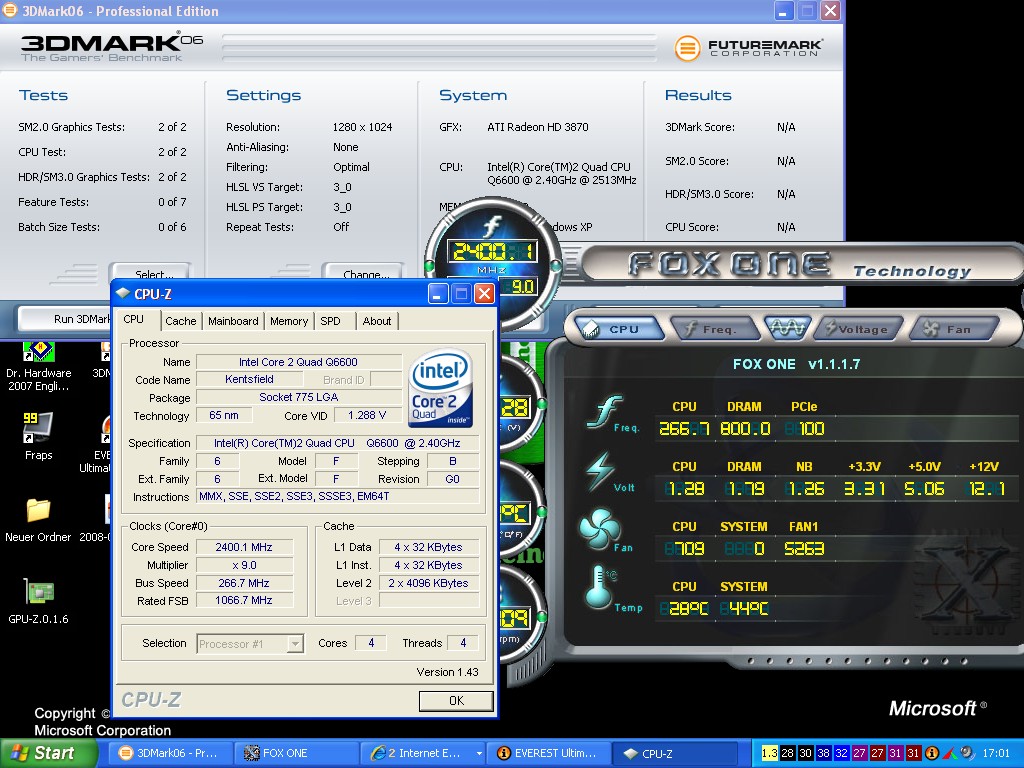Switch to FOX ONE taskbar button
This screenshot has height=768, width=1024.
click(295, 753)
